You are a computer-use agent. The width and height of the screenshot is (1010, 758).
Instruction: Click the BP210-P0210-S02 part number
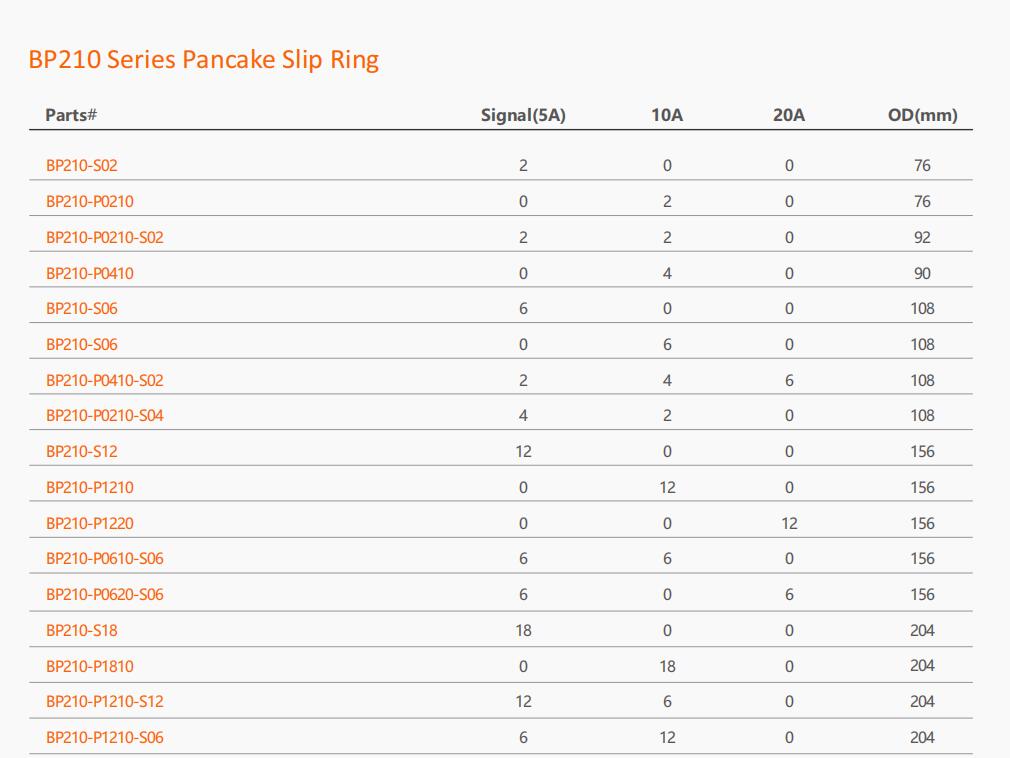click(104, 238)
